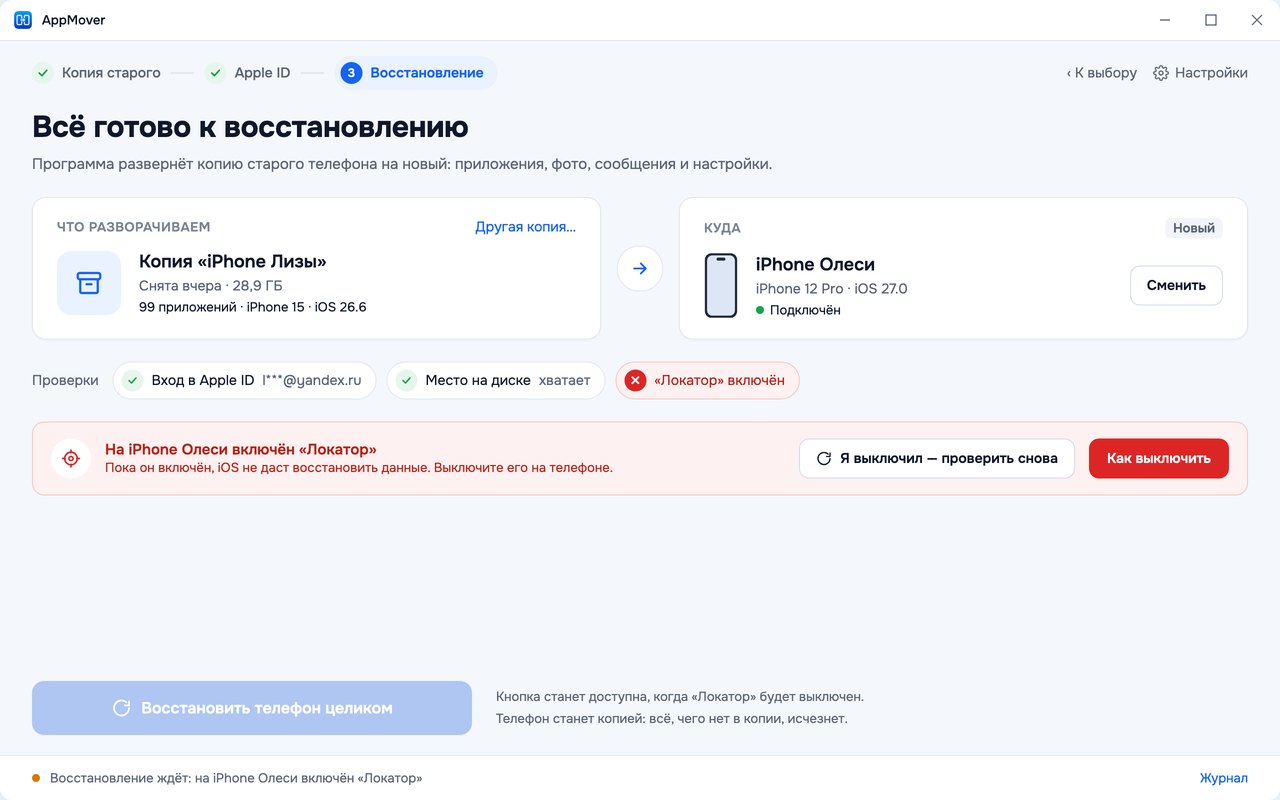Click the Проверки label
Screen dimensions: 1280x800
65,380
